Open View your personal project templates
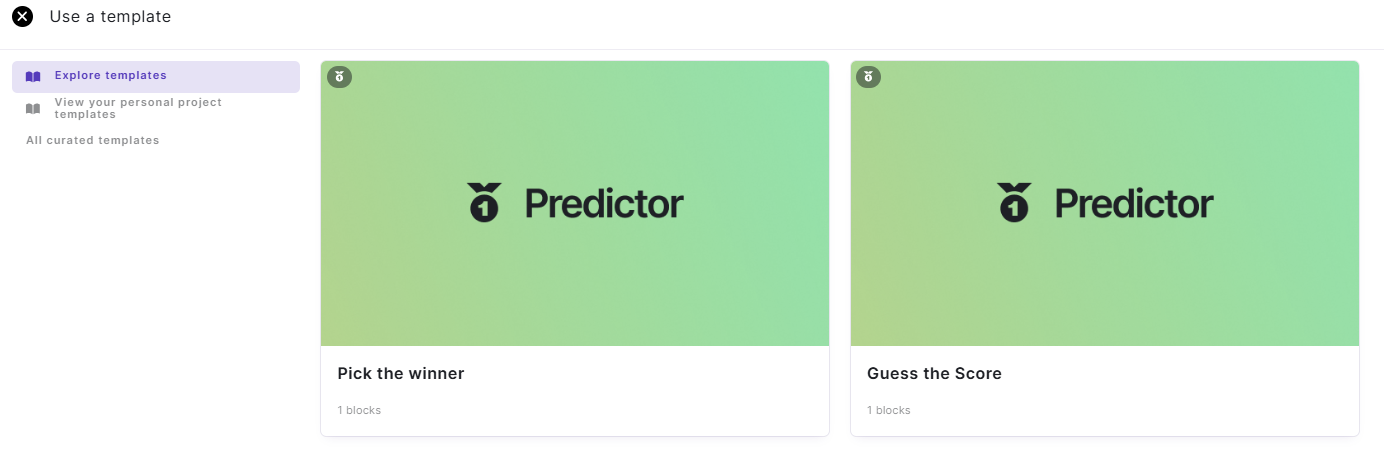The width and height of the screenshot is (1384, 476). point(138,108)
